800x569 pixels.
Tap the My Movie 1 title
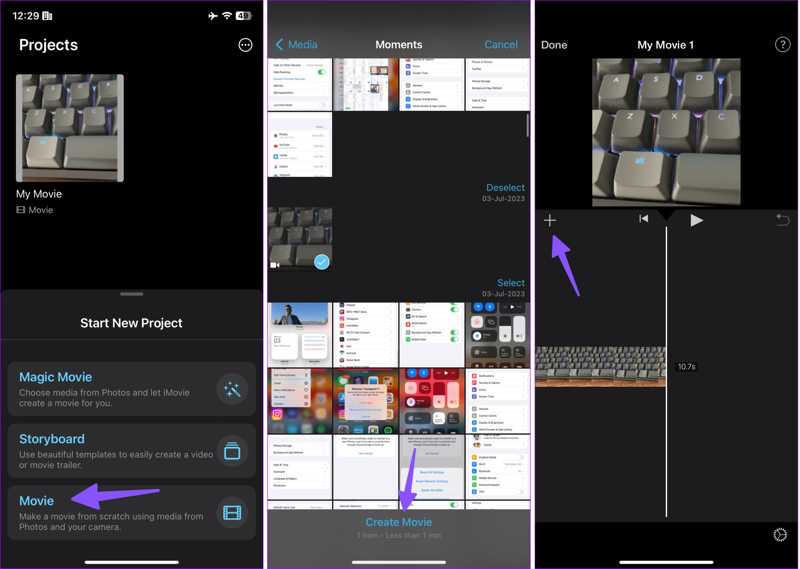coord(665,45)
